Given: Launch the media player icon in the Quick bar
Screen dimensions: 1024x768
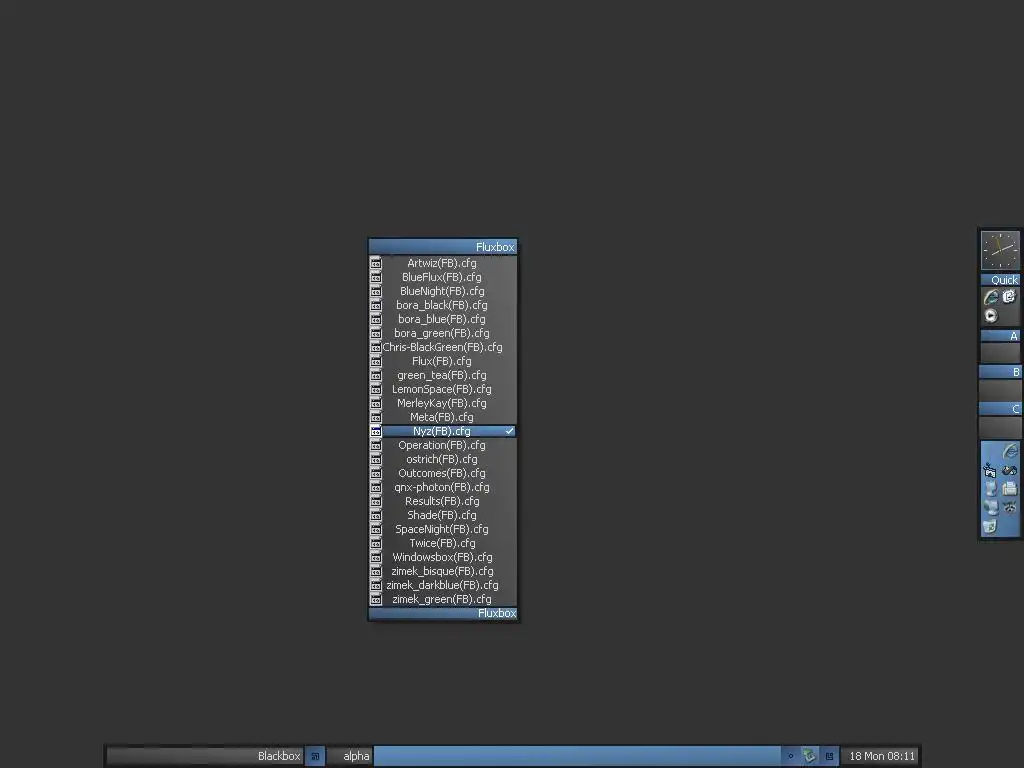Looking at the screenshot, I should coord(991,316).
